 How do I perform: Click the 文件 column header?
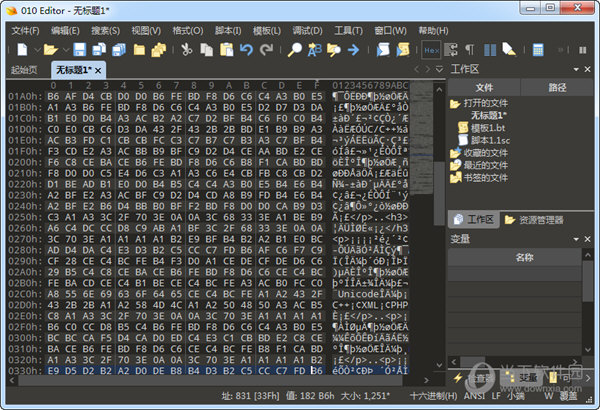[484, 88]
